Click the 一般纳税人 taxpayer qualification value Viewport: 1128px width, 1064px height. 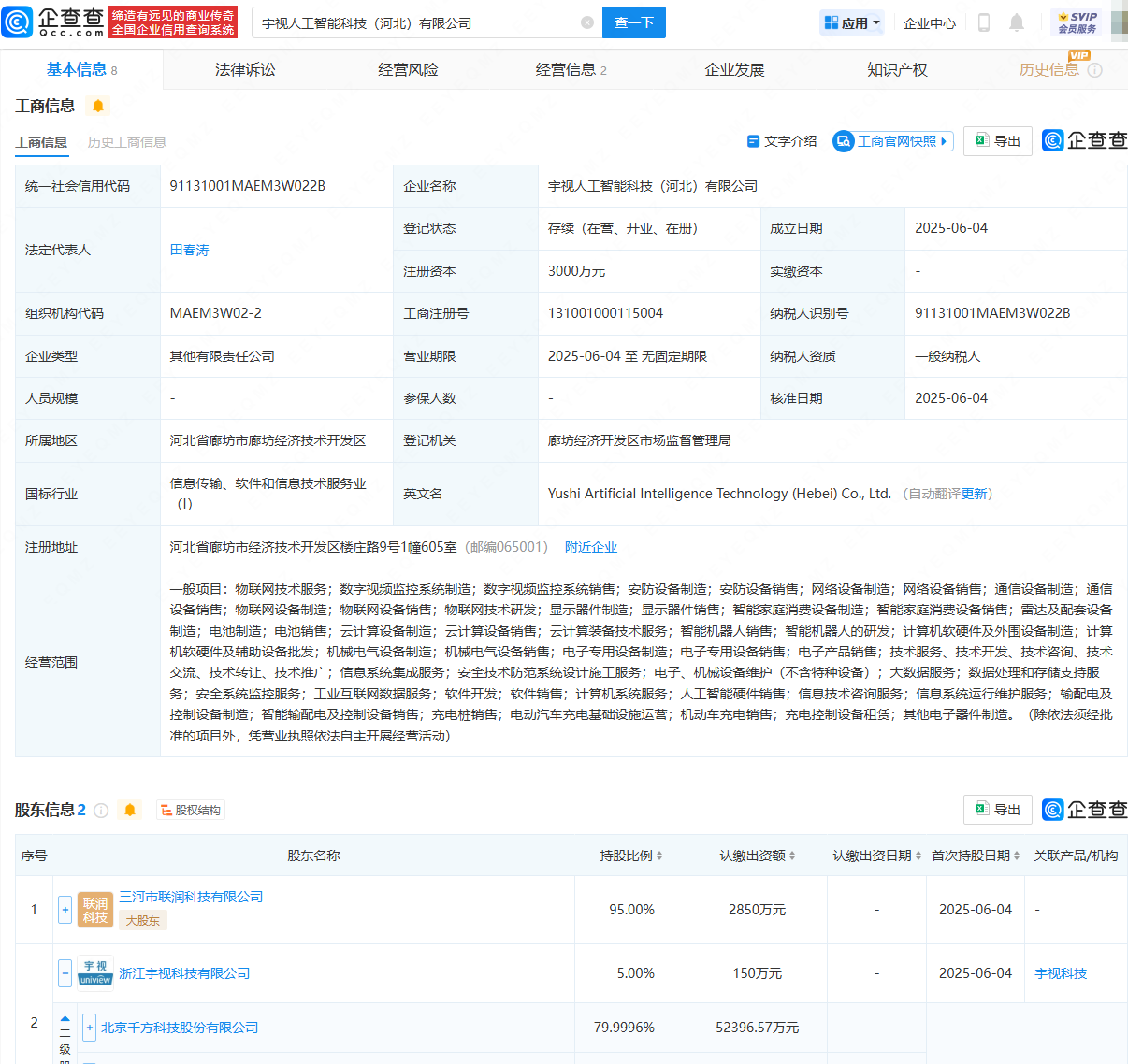point(947,356)
